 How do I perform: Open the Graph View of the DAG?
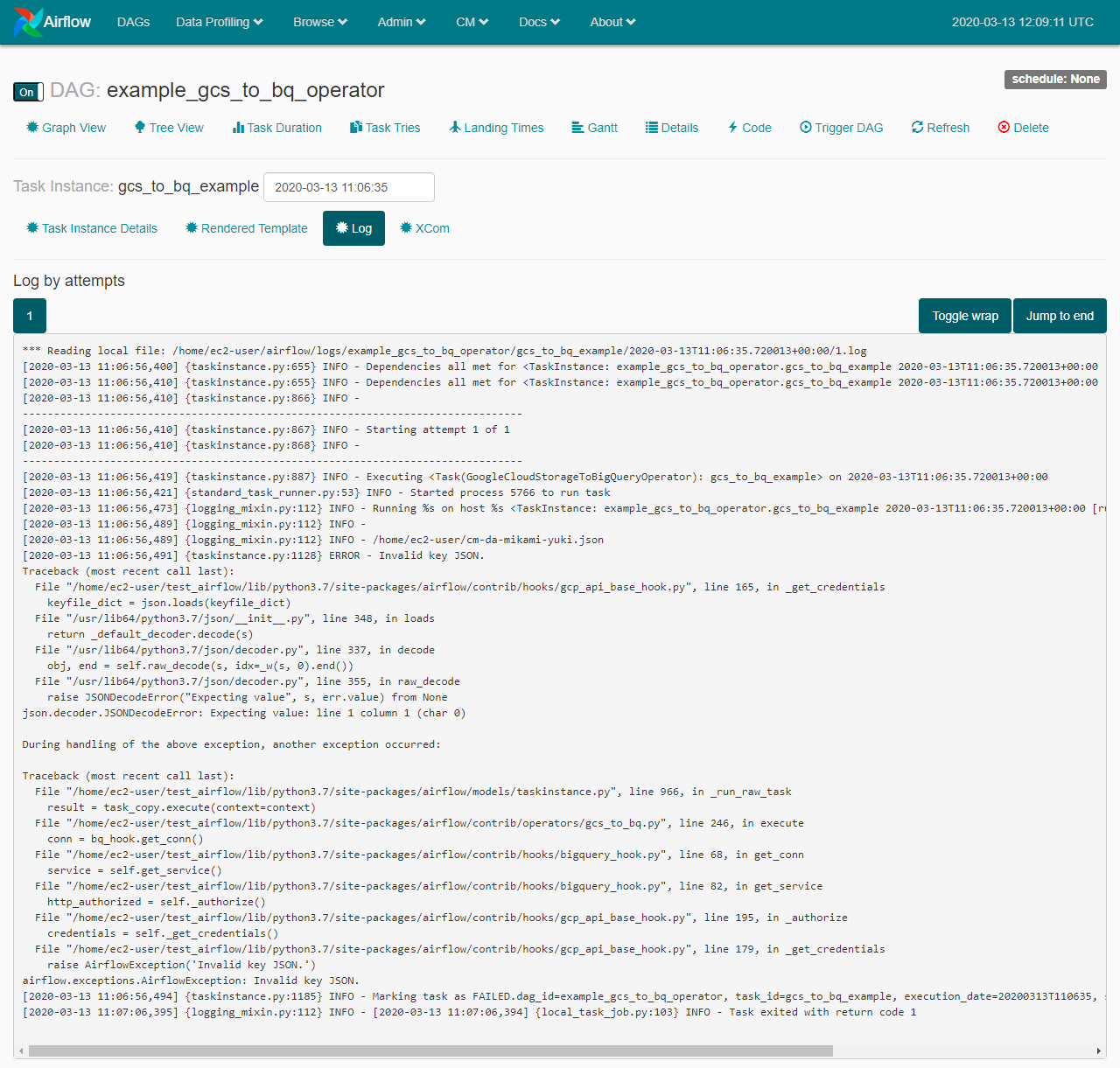click(66, 128)
